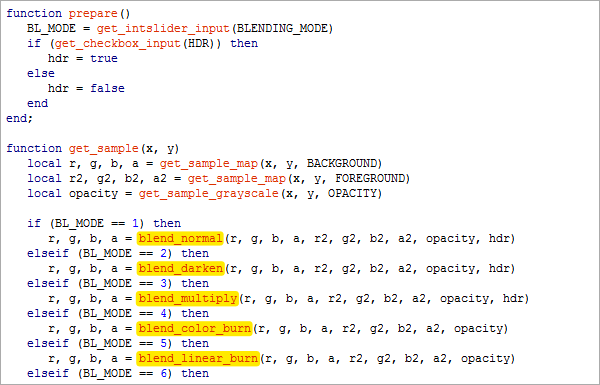
Task: Click the highlighted blend_color_burn function call
Action: [194, 328]
